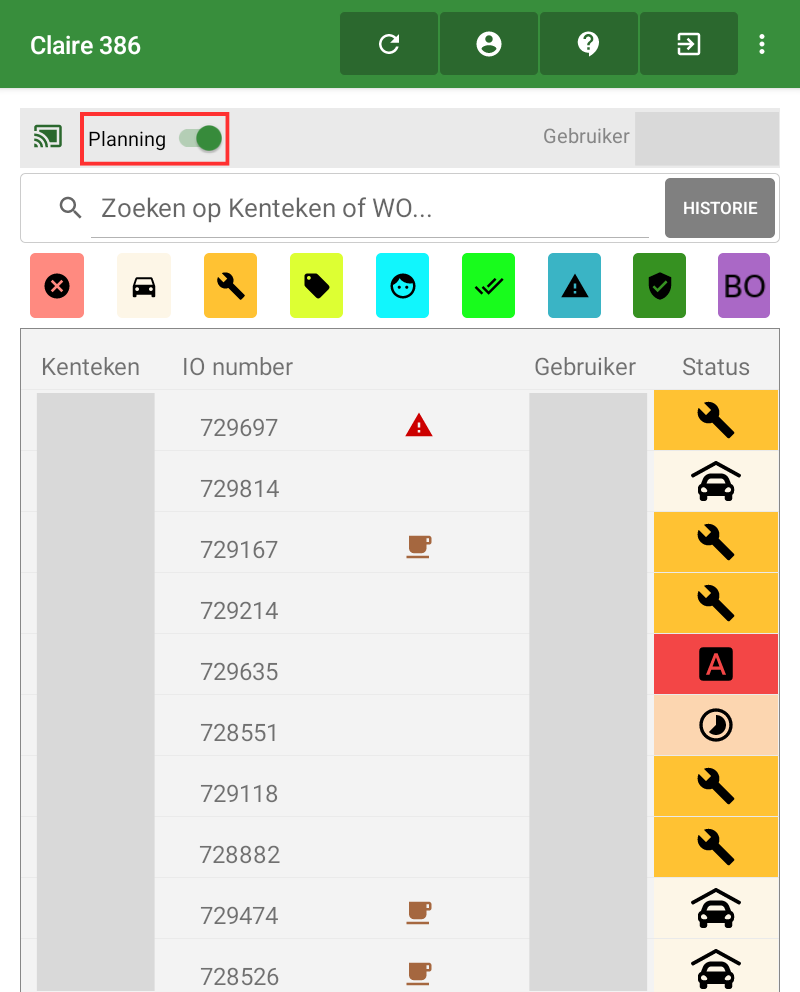Click the red warning icon on 729697

[x=418, y=427]
